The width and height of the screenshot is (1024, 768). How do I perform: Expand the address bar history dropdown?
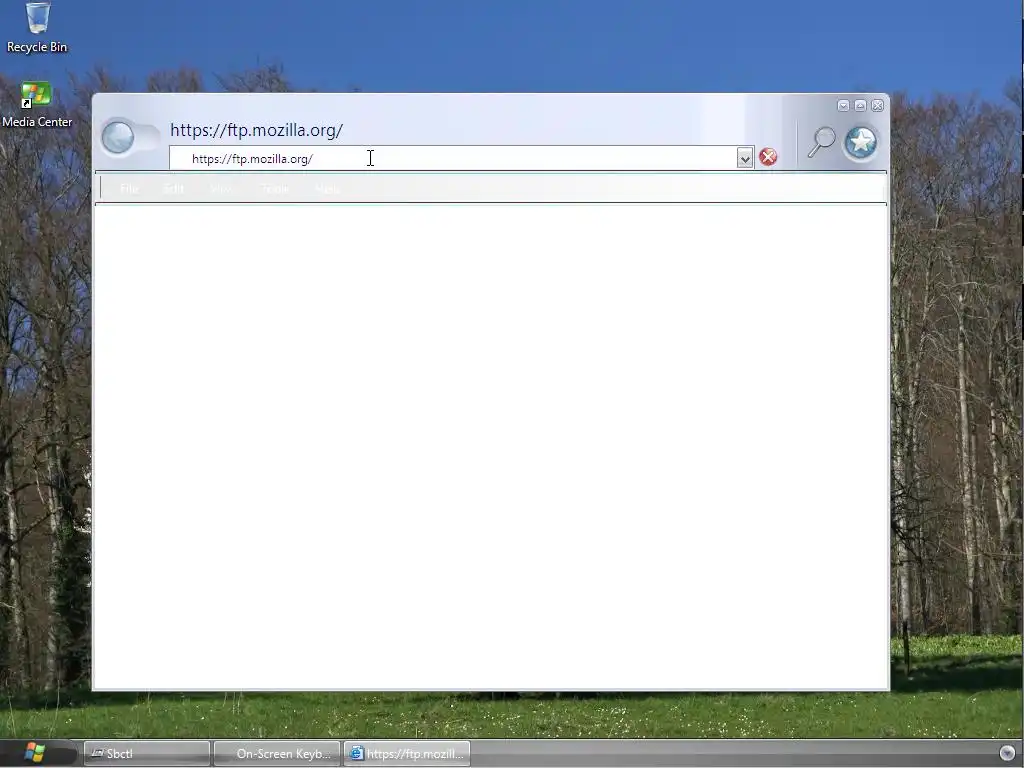coord(744,158)
